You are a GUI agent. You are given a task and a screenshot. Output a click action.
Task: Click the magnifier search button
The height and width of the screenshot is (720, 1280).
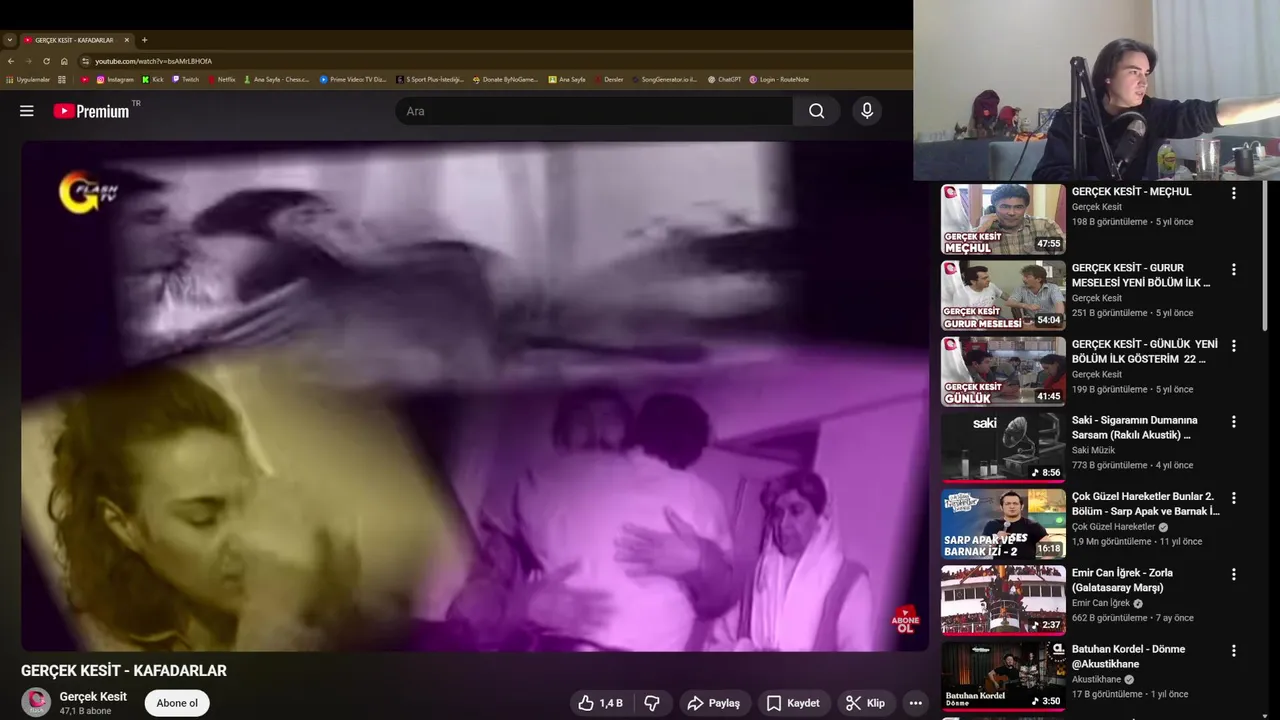(817, 111)
